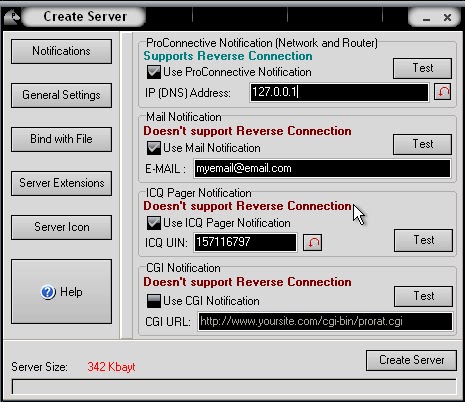Uncheck Use Mail Notification
The image size is (465, 402).
coord(154,148)
